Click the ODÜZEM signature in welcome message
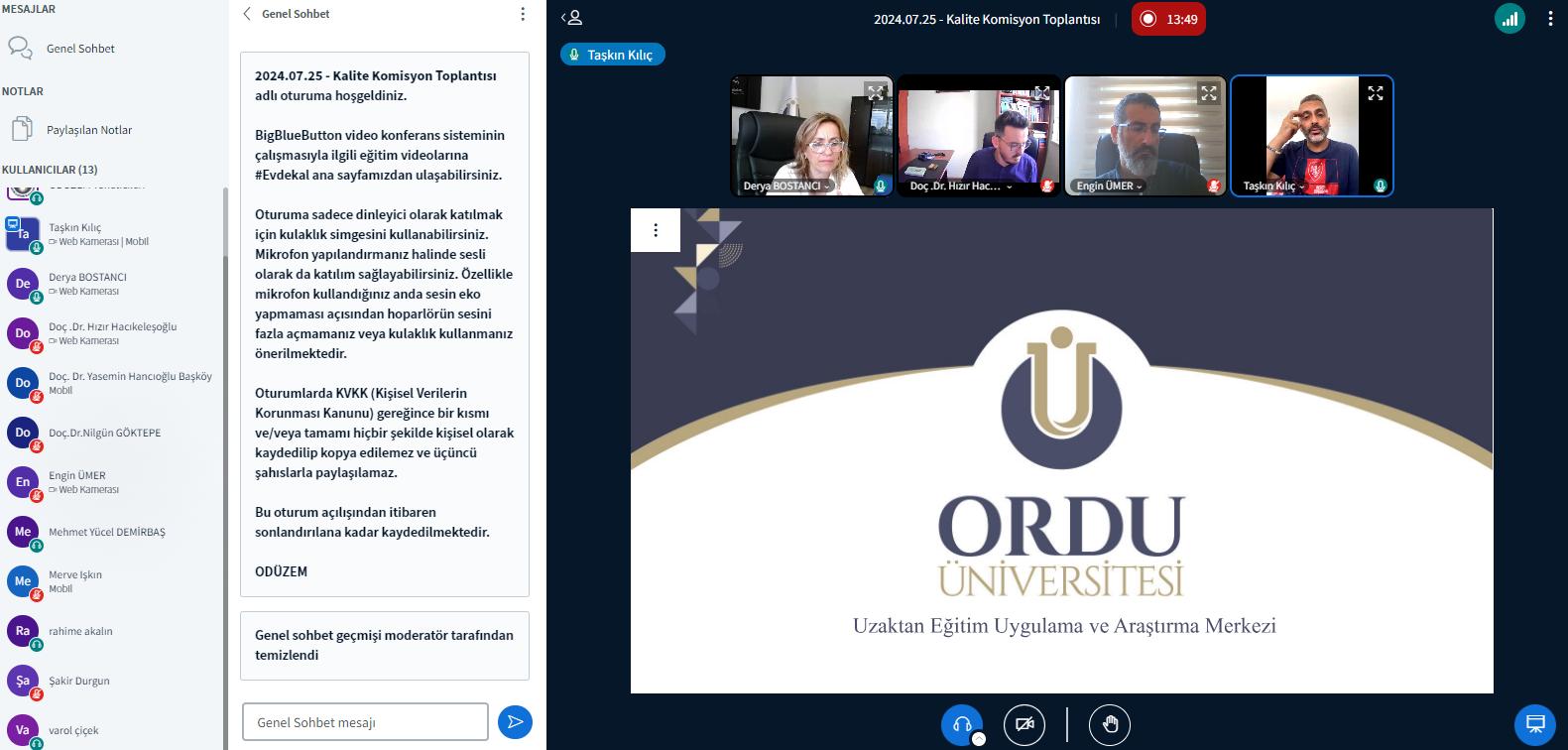1568x750 pixels. [x=281, y=571]
